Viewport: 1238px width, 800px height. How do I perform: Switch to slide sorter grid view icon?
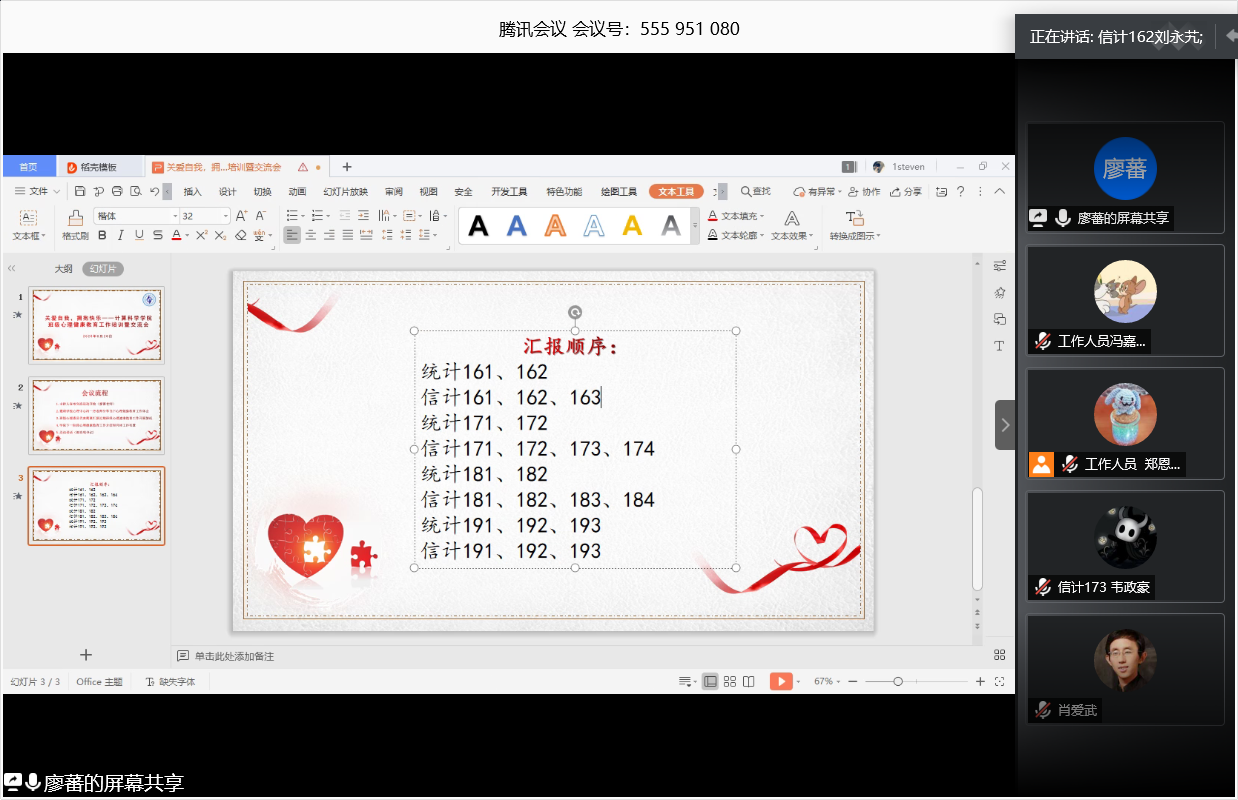coord(730,681)
